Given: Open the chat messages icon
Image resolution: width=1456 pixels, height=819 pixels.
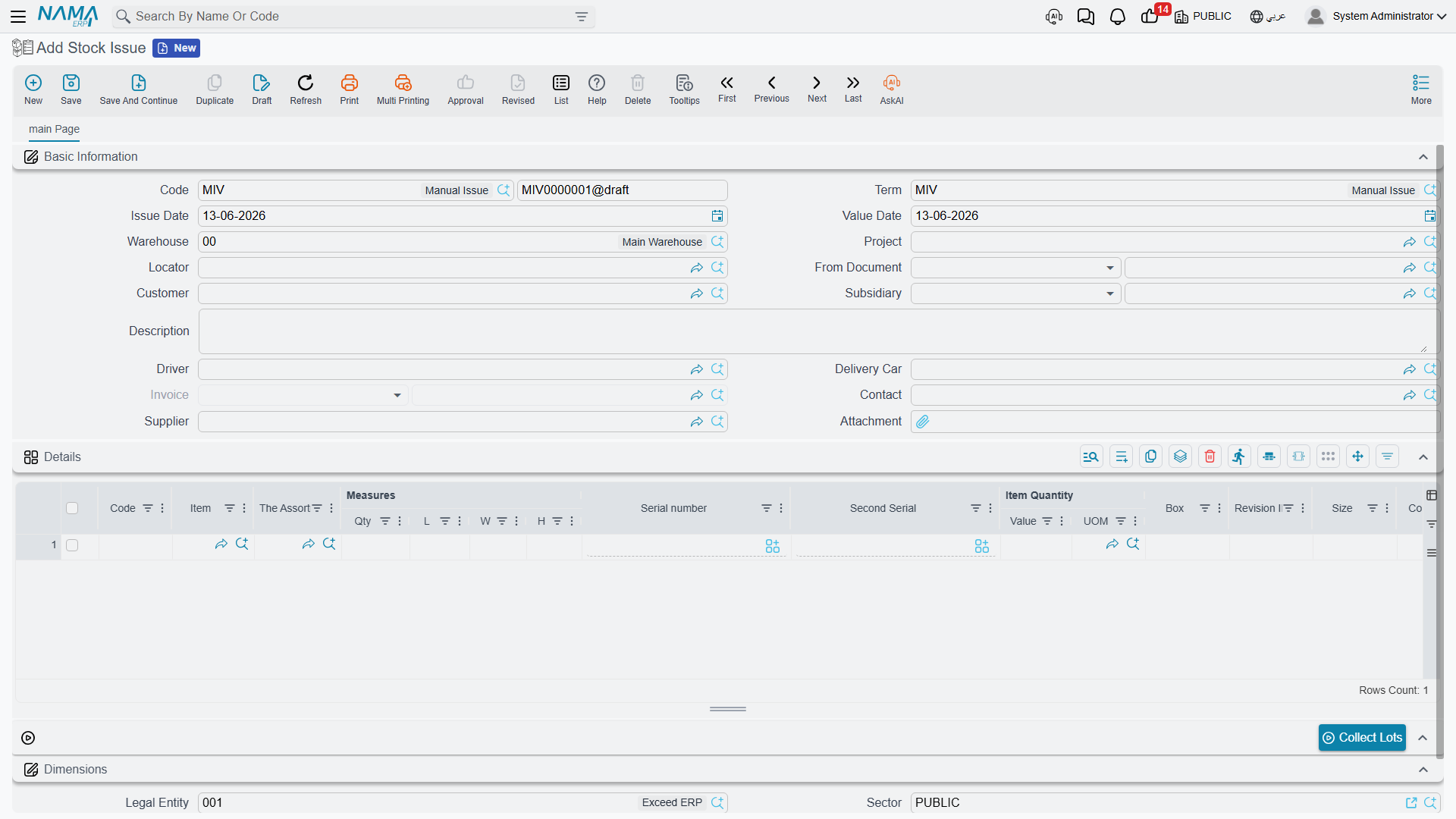Looking at the screenshot, I should pos(1086,17).
